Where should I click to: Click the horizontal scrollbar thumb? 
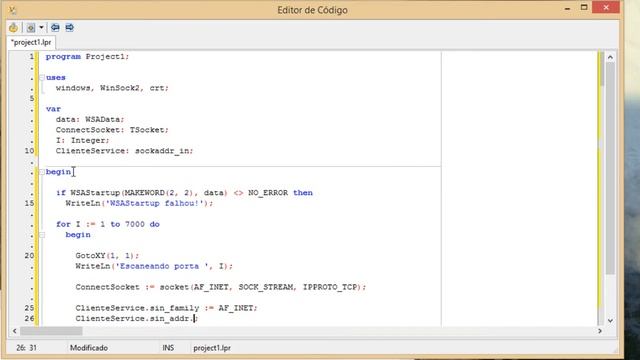51,331
